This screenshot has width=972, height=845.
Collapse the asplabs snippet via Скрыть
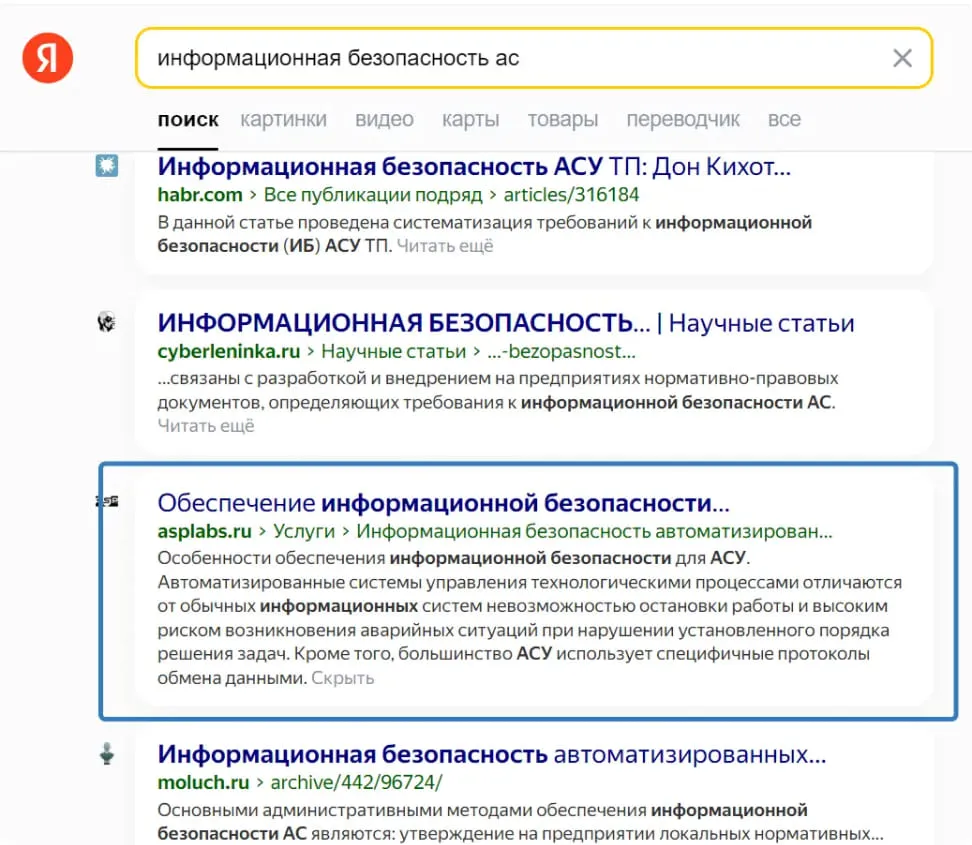[x=344, y=677]
